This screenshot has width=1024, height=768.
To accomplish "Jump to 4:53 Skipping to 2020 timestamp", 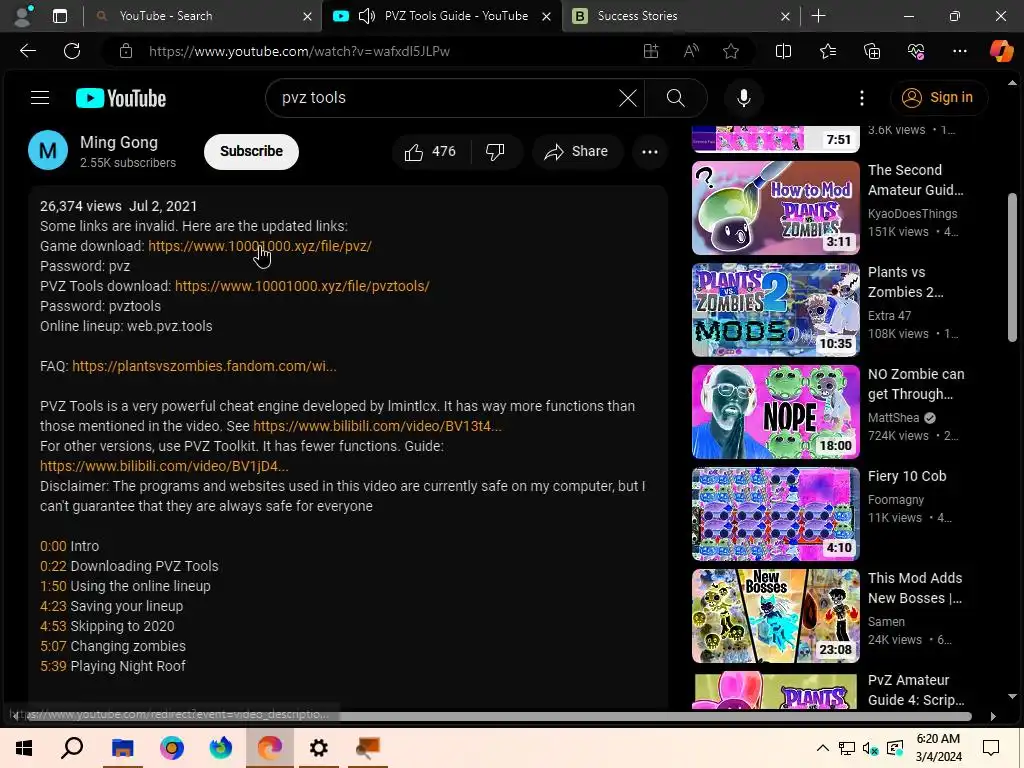I will click(x=53, y=626).
